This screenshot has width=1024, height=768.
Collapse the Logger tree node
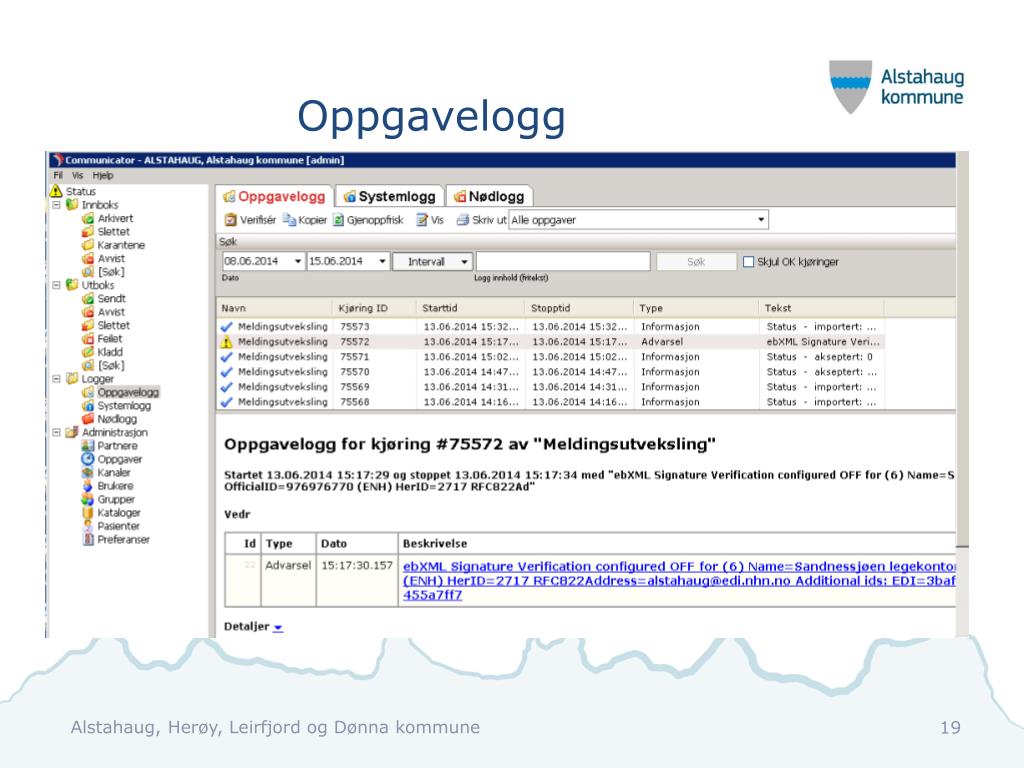pyautogui.click(x=56, y=379)
